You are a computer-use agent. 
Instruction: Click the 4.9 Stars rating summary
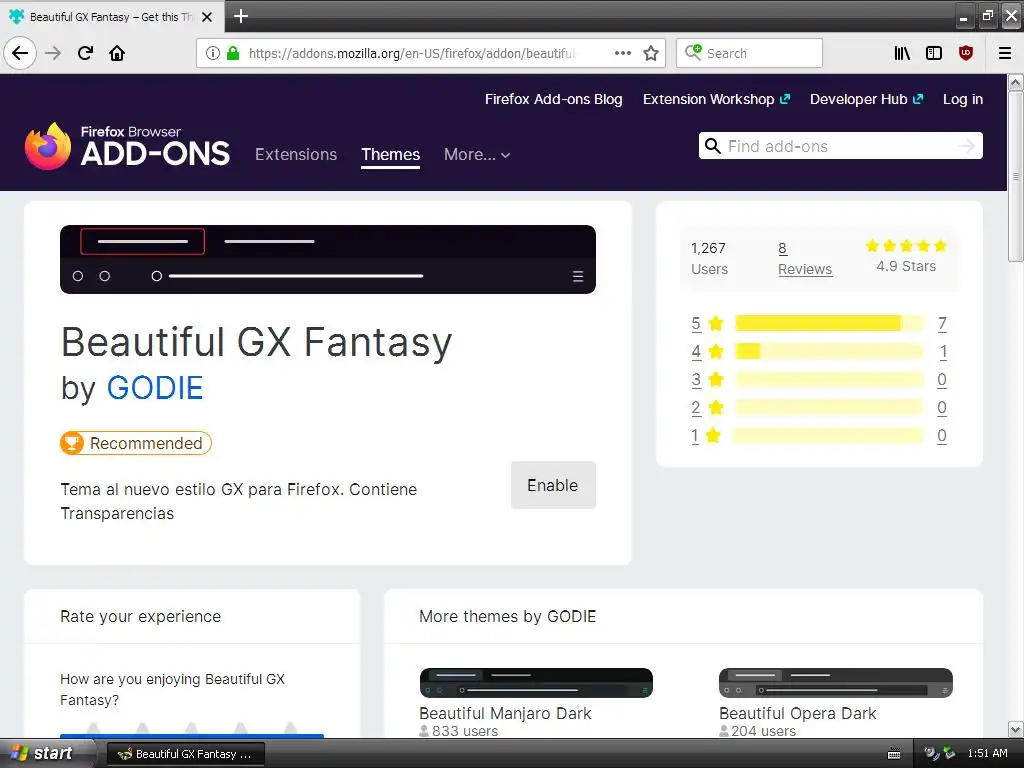pos(906,256)
